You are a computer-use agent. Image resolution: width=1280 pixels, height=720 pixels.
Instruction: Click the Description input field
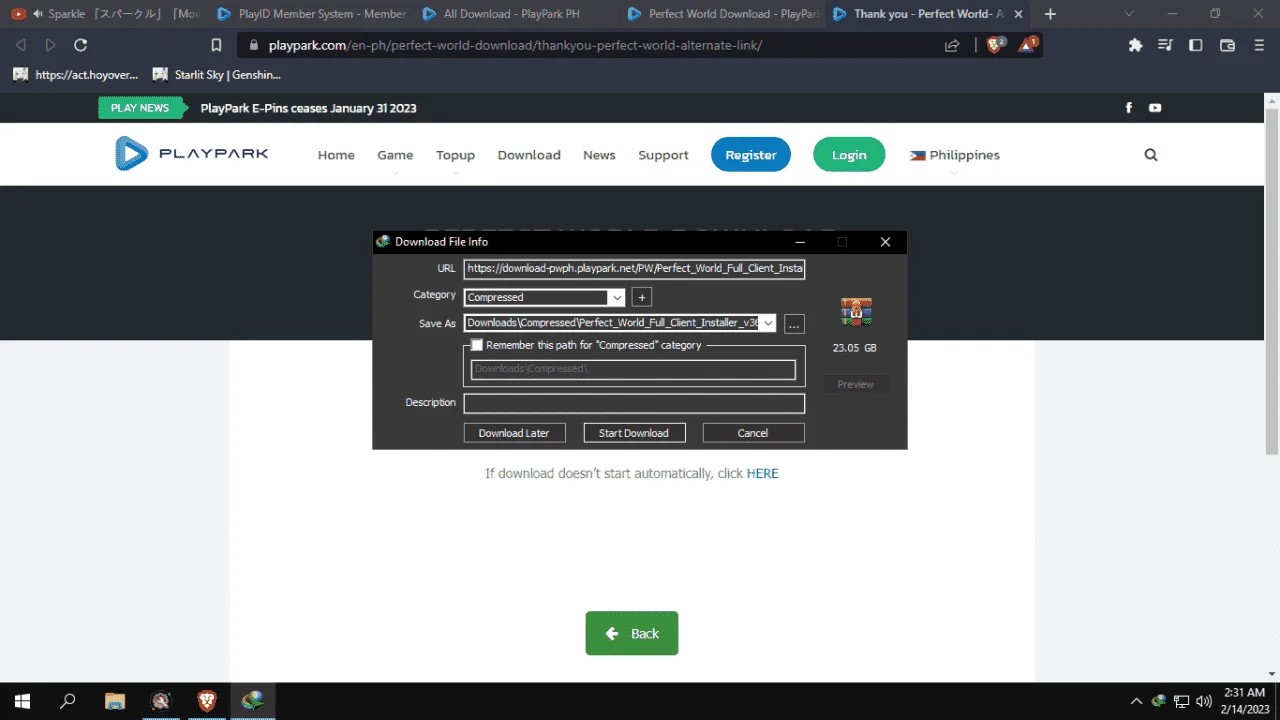coord(634,403)
